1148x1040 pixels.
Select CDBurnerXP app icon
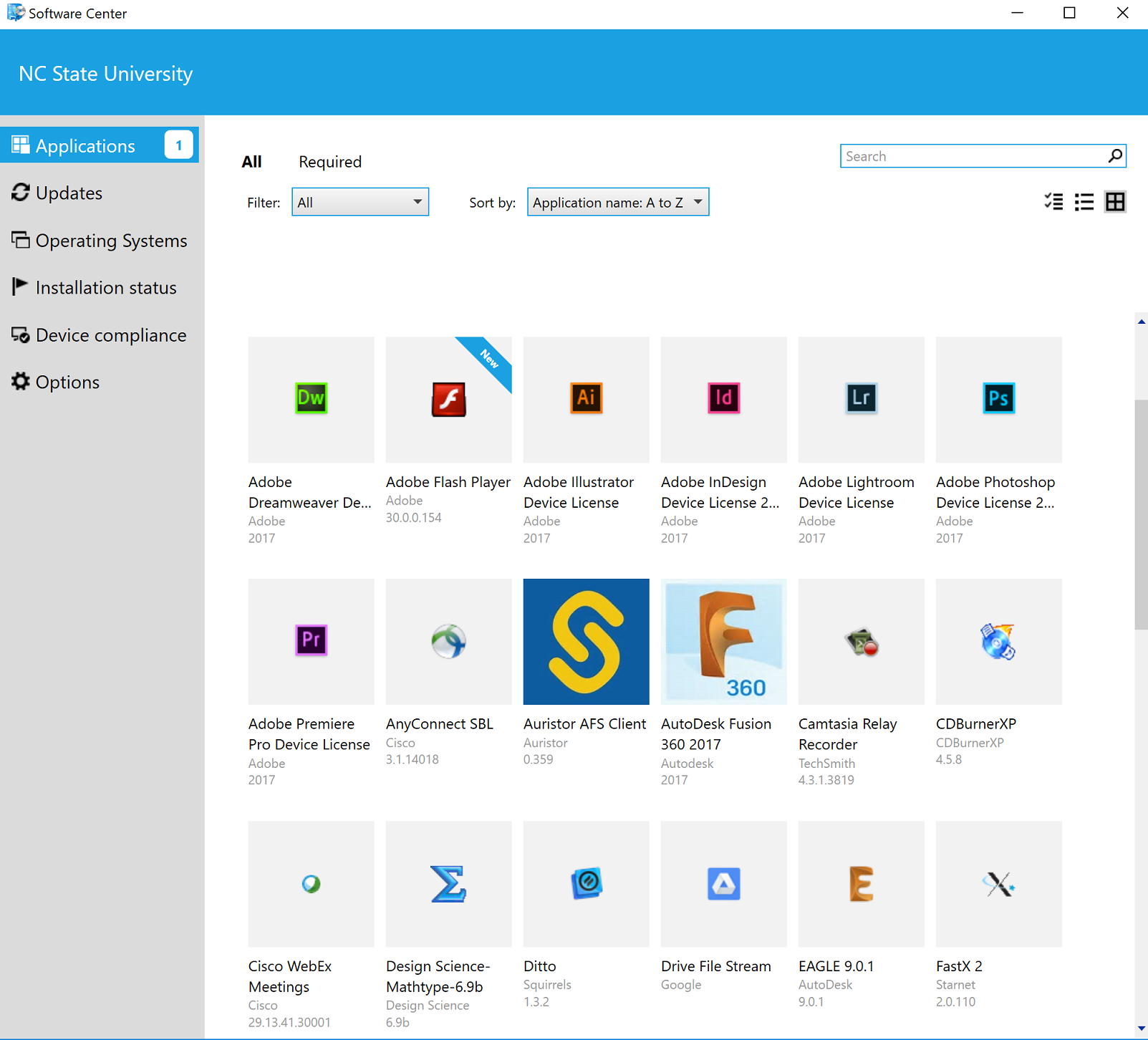998,641
